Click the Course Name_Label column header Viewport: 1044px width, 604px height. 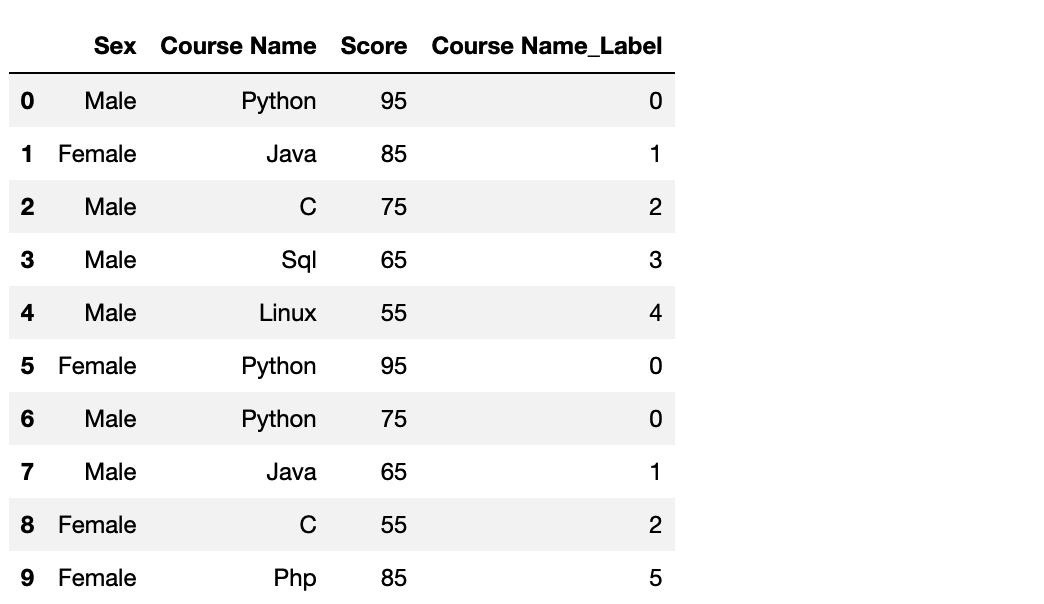coord(547,46)
